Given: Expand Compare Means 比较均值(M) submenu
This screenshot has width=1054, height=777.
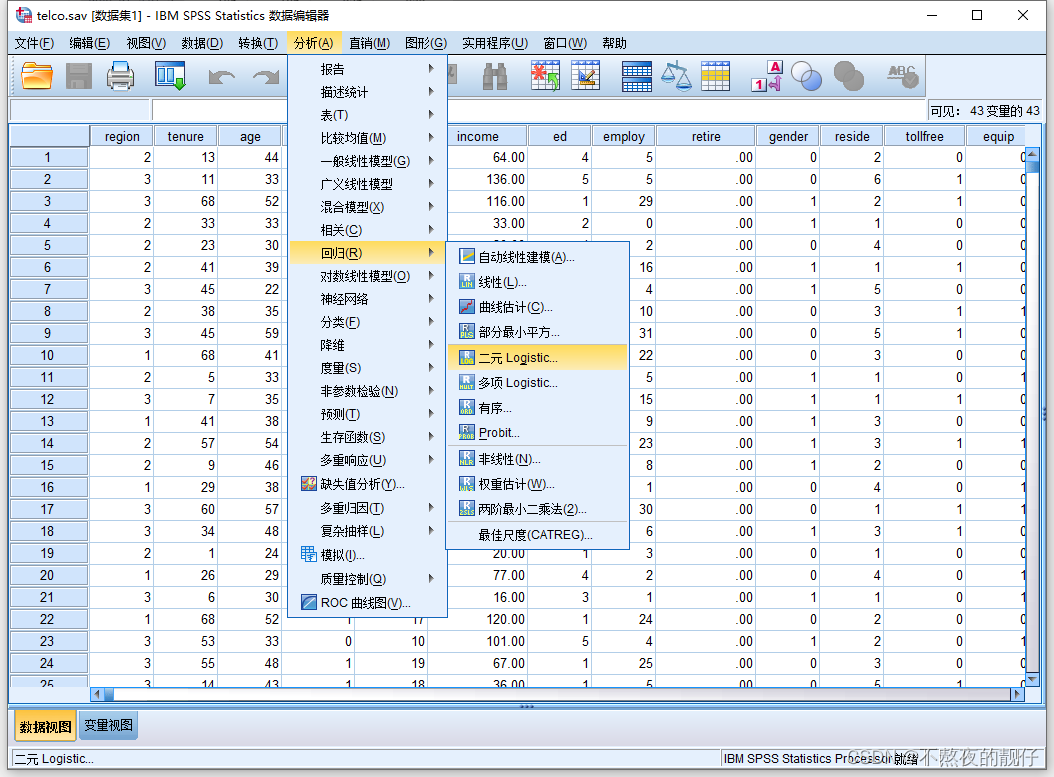Looking at the screenshot, I should point(367,138).
